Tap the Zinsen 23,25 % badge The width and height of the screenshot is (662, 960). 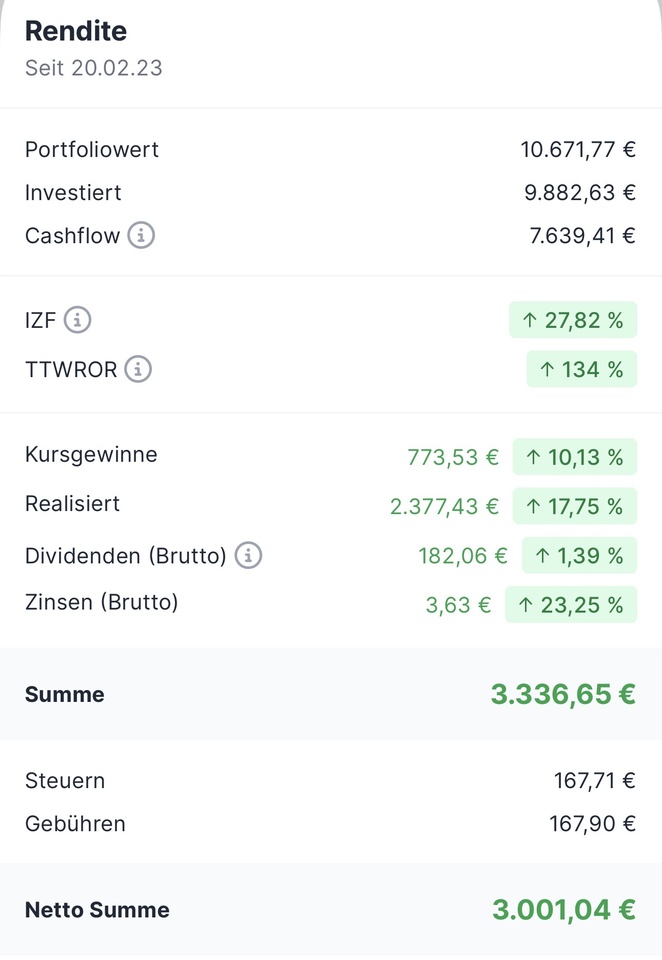click(x=571, y=604)
